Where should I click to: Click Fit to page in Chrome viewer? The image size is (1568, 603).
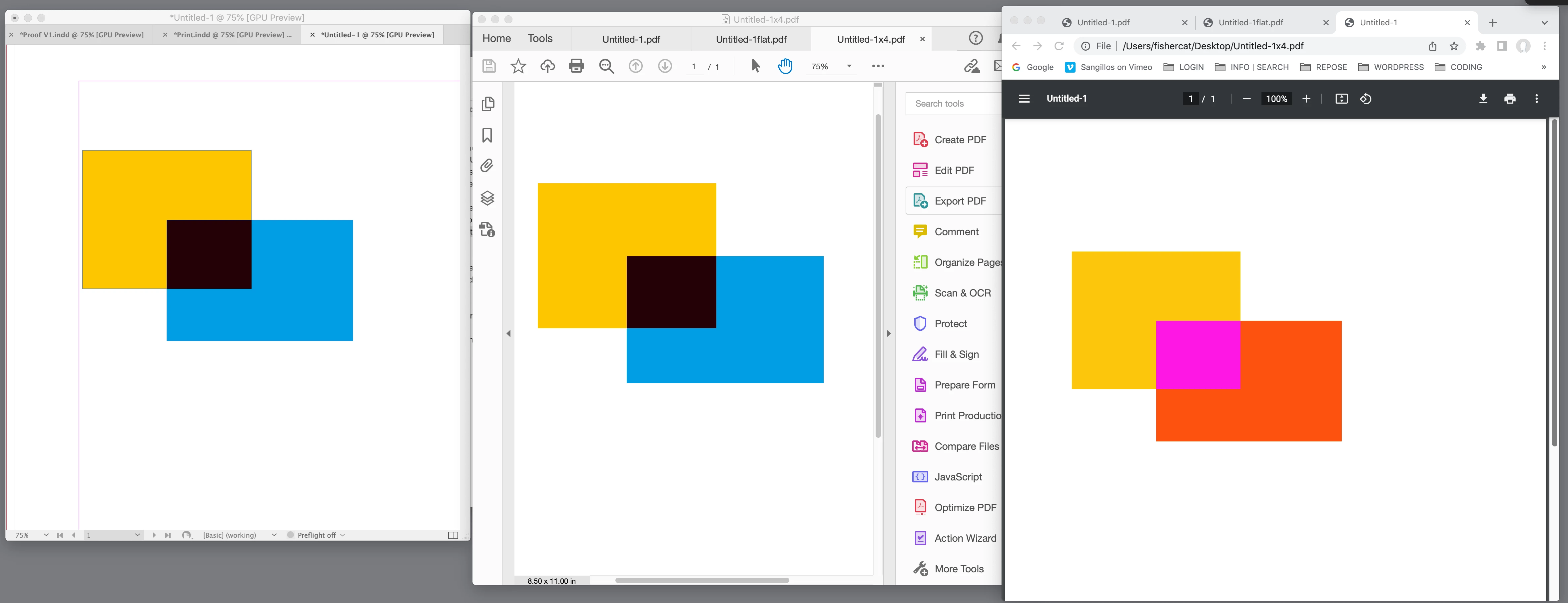[x=1341, y=99]
